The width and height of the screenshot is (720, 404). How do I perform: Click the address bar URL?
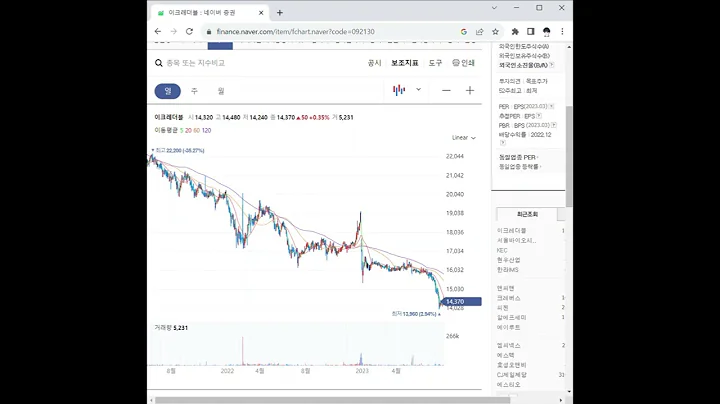point(296,32)
